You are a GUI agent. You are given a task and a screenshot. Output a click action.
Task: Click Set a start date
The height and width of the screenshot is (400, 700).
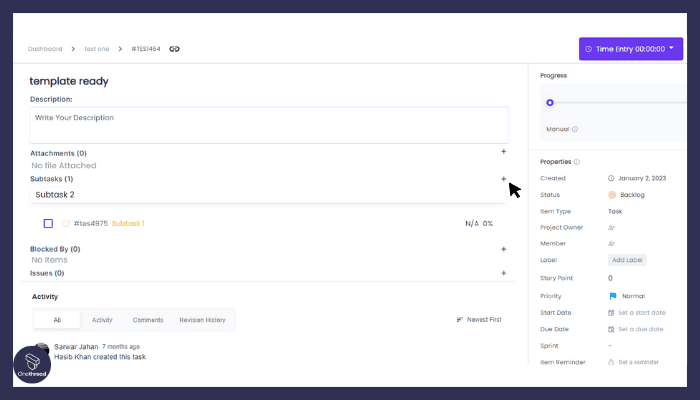642,313
